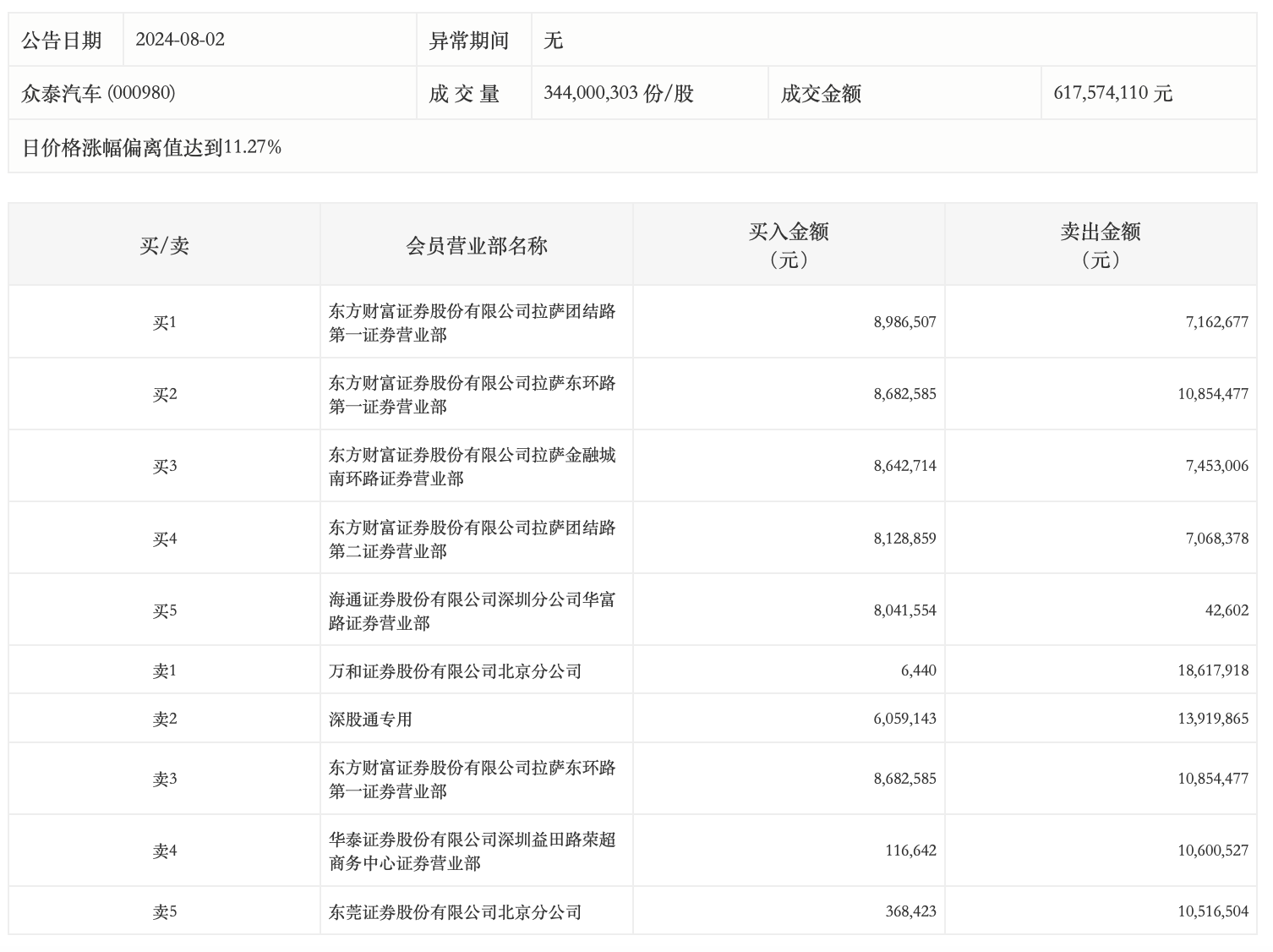Screen dimensions: 1273x952
Task: Click 东莞证券股份有限公司北京分公司
Action: click(455, 912)
